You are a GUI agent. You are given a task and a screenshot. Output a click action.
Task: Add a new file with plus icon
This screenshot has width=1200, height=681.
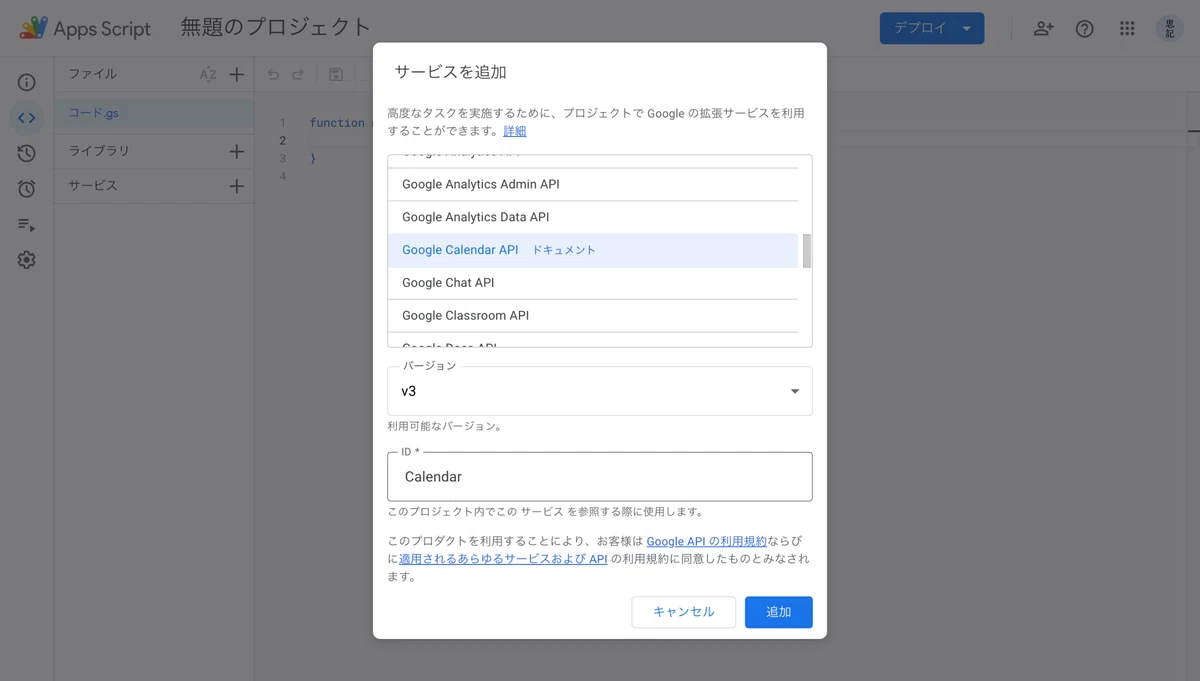pos(237,74)
